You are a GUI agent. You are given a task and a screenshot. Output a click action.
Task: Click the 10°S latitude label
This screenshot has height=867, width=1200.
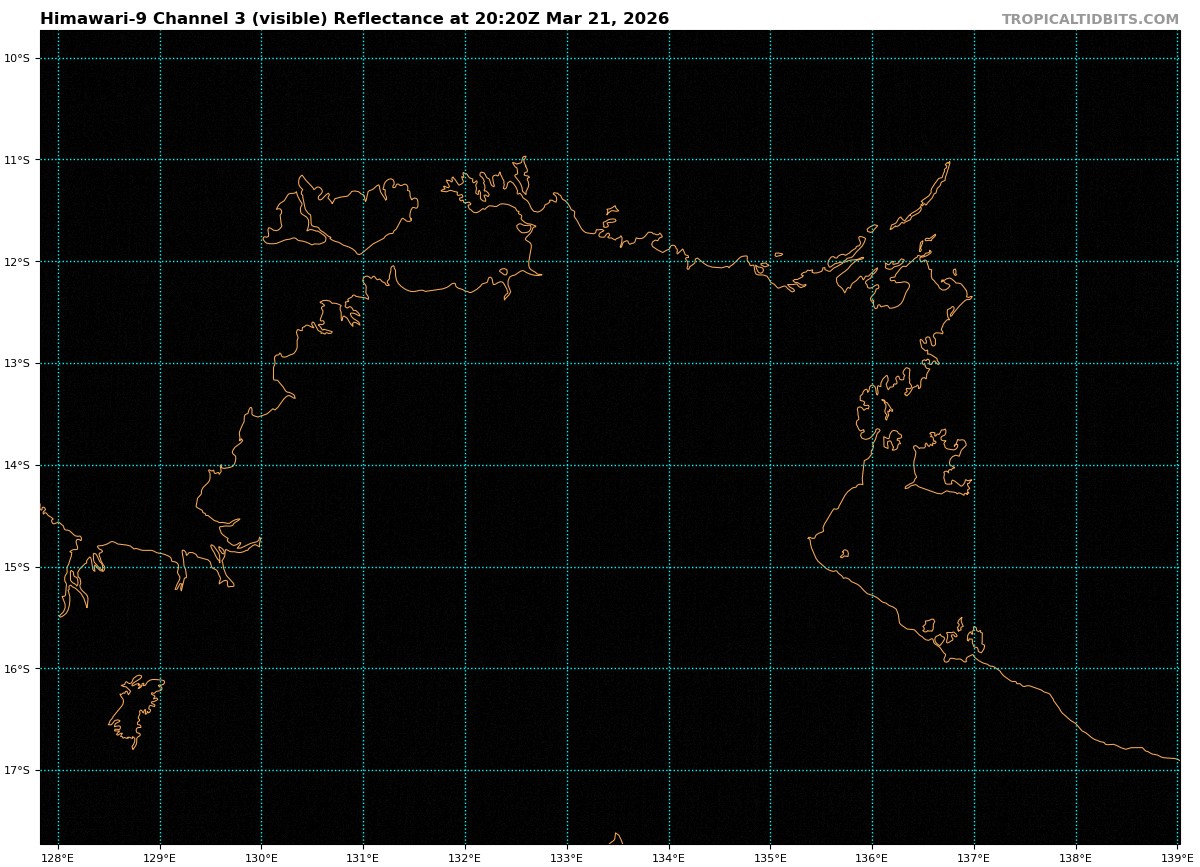(x=17, y=58)
